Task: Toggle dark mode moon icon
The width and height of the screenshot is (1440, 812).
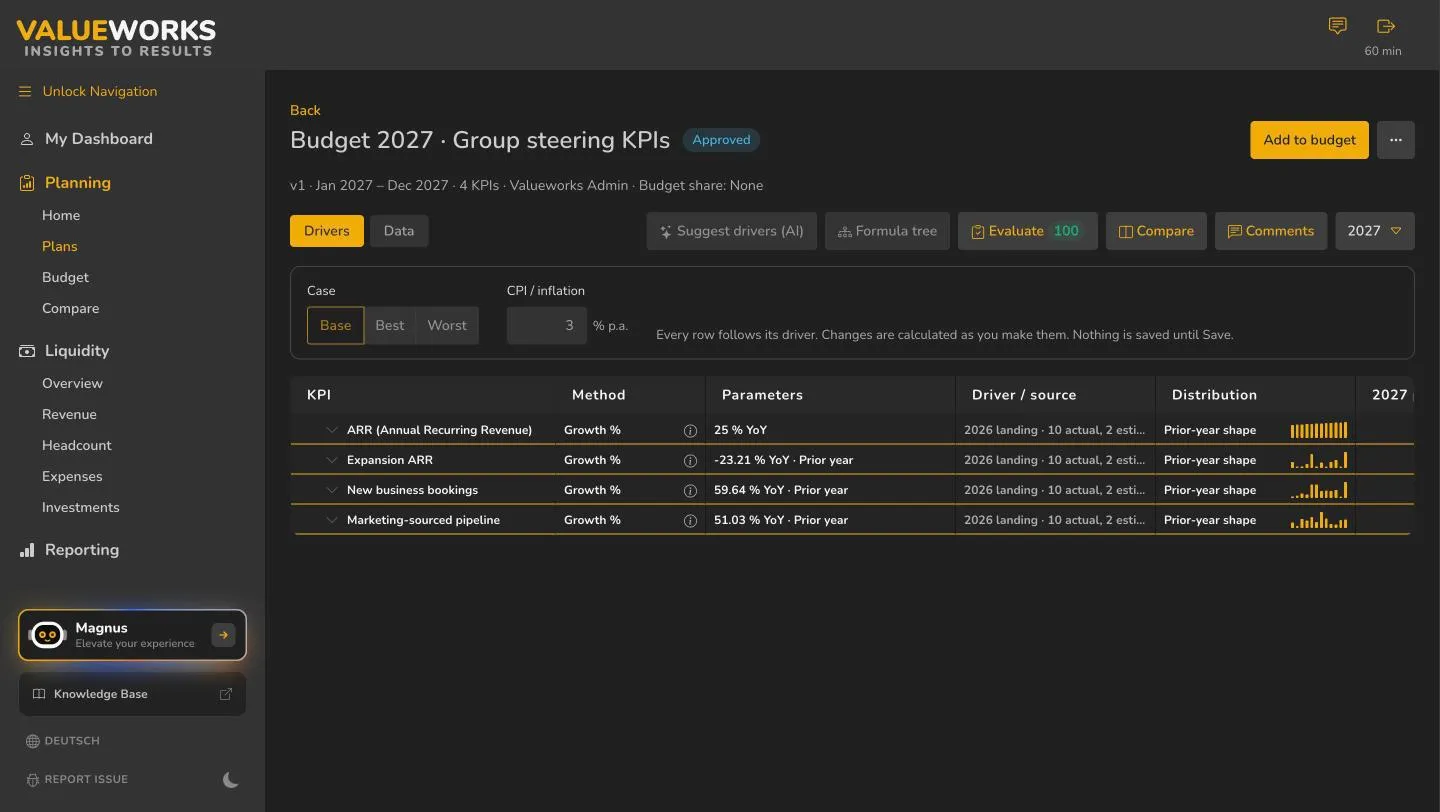Action: (x=231, y=780)
